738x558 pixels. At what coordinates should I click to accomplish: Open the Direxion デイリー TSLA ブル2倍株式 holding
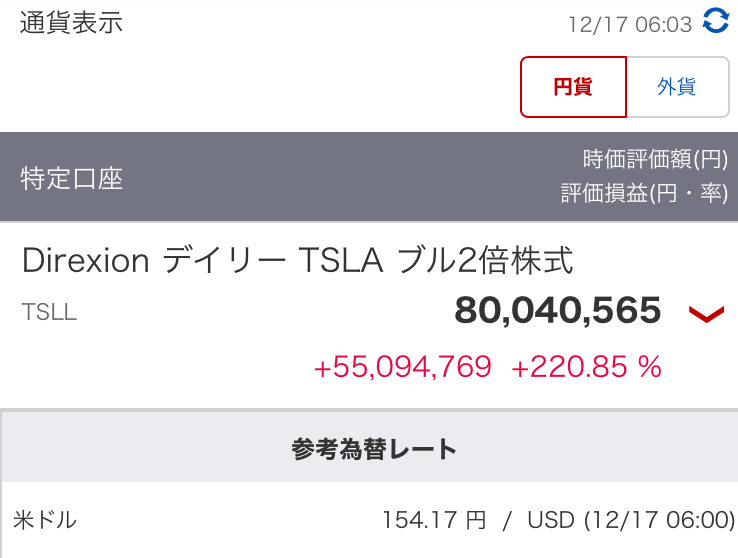tap(297, 260)
